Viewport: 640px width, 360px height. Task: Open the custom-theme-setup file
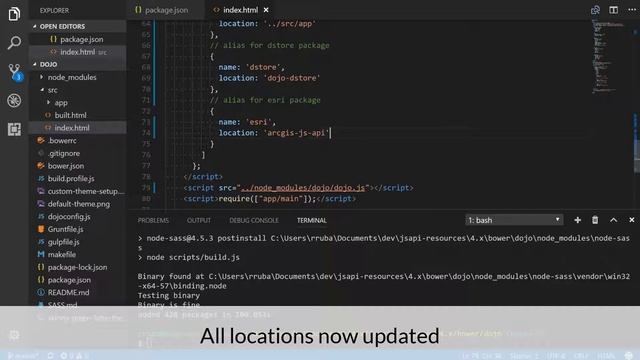click(78, 191)
